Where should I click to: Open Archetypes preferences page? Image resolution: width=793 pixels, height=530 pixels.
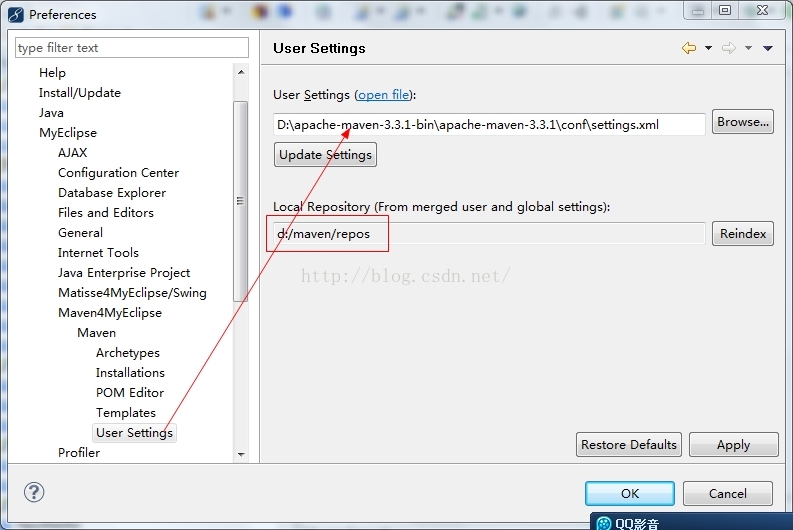[127, 353]
